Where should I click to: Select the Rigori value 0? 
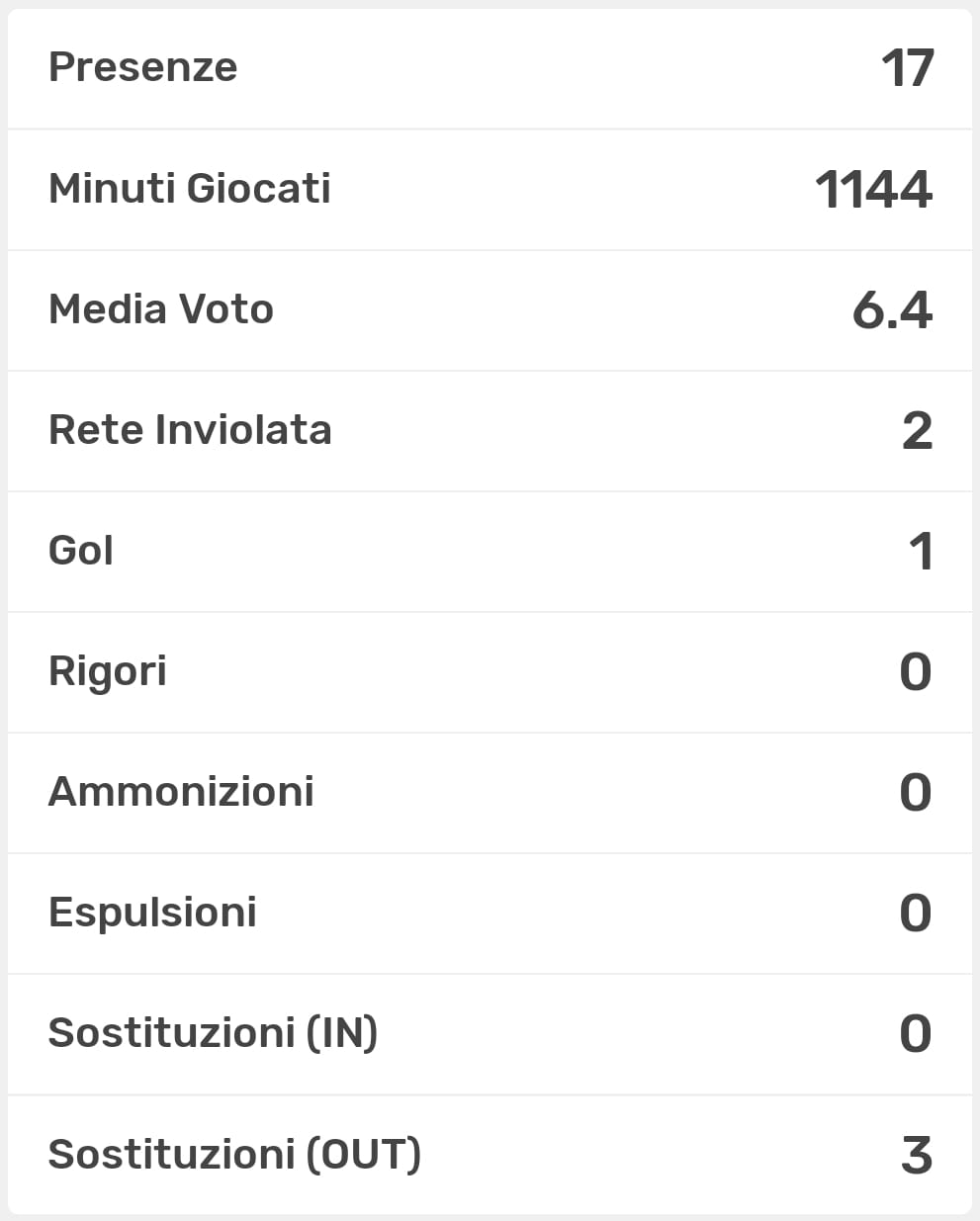click(x=916, y=672)
